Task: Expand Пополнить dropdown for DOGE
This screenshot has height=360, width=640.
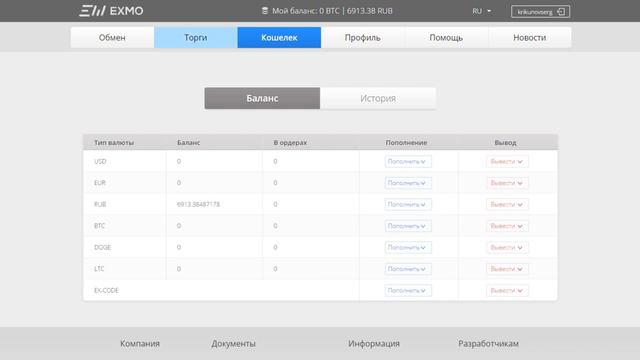Action: click(408, 248)
